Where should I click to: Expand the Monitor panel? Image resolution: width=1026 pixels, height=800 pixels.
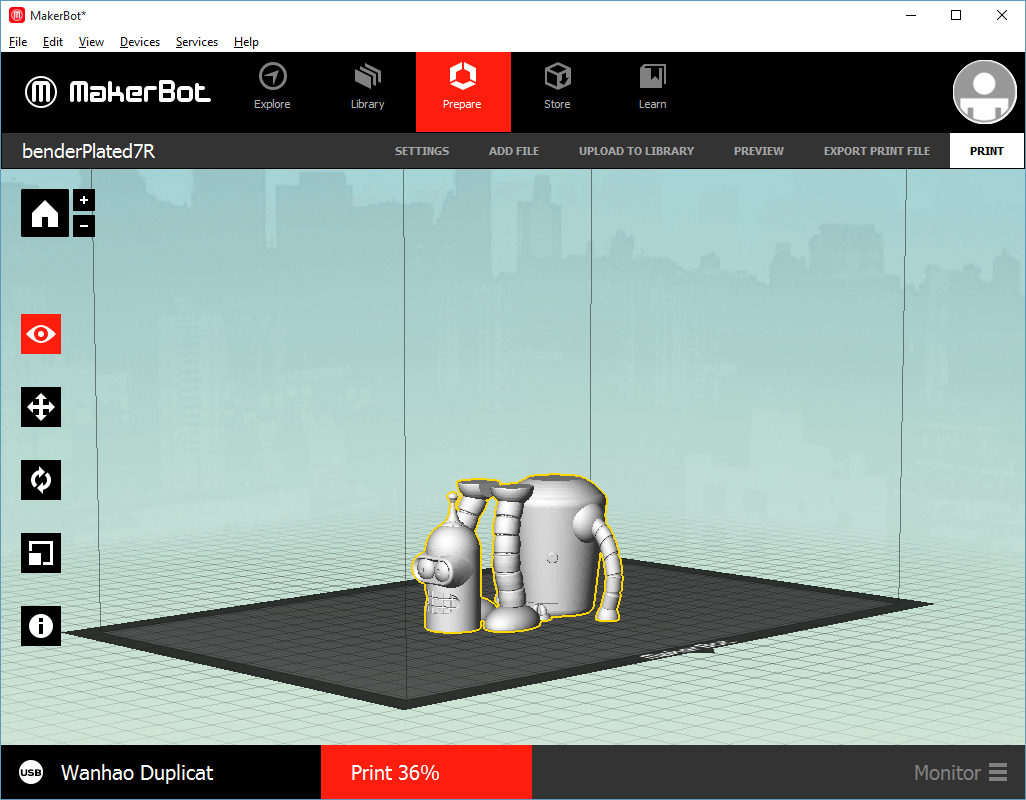[961, 773]
